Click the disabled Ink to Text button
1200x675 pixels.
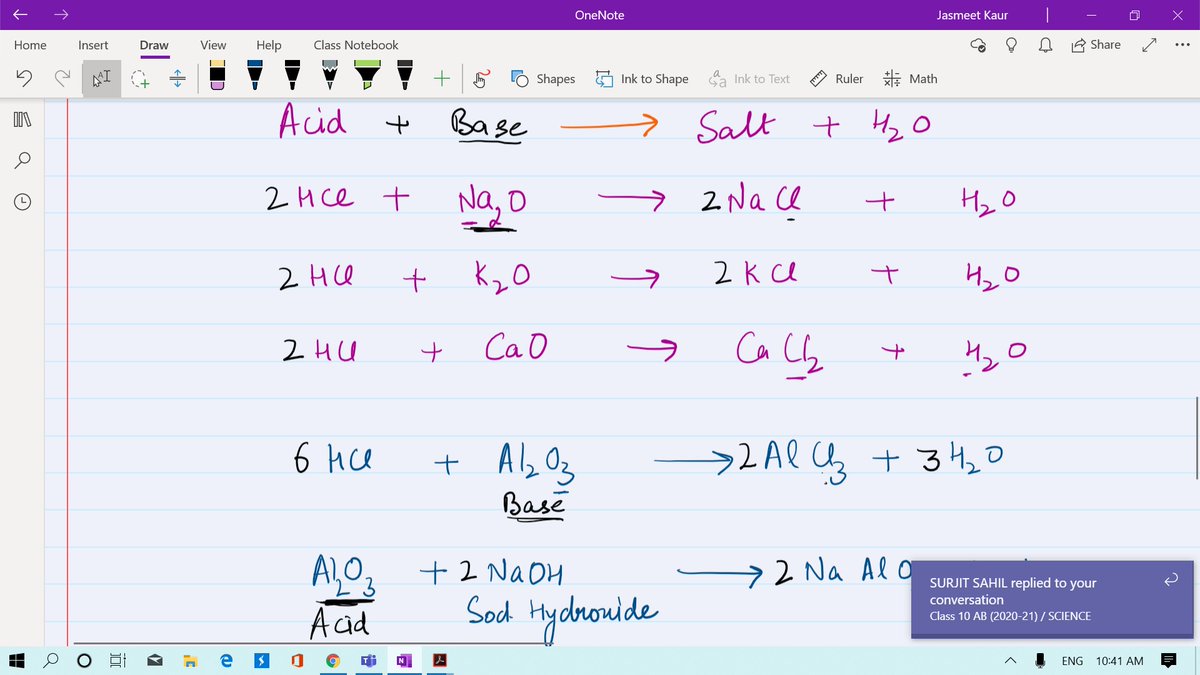pos(749,78)
